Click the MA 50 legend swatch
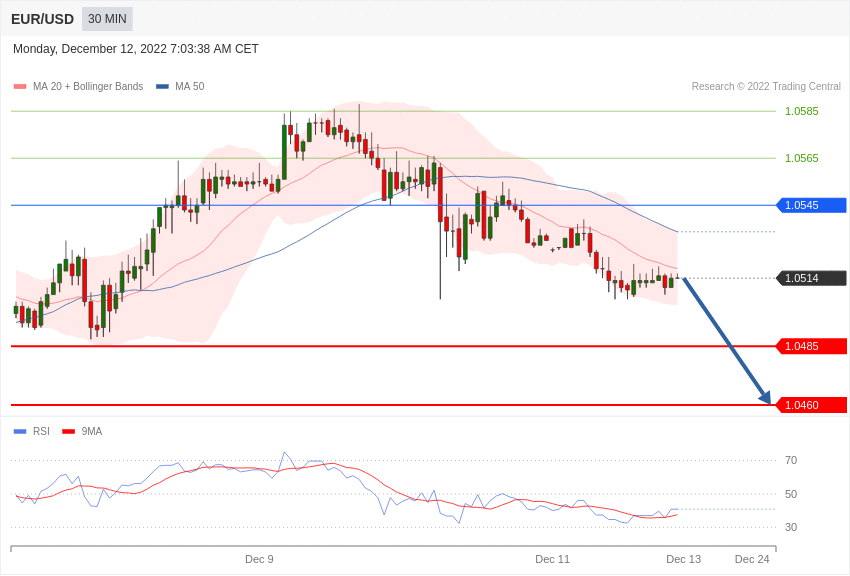850x576 pixels. (x=162, y=87)
